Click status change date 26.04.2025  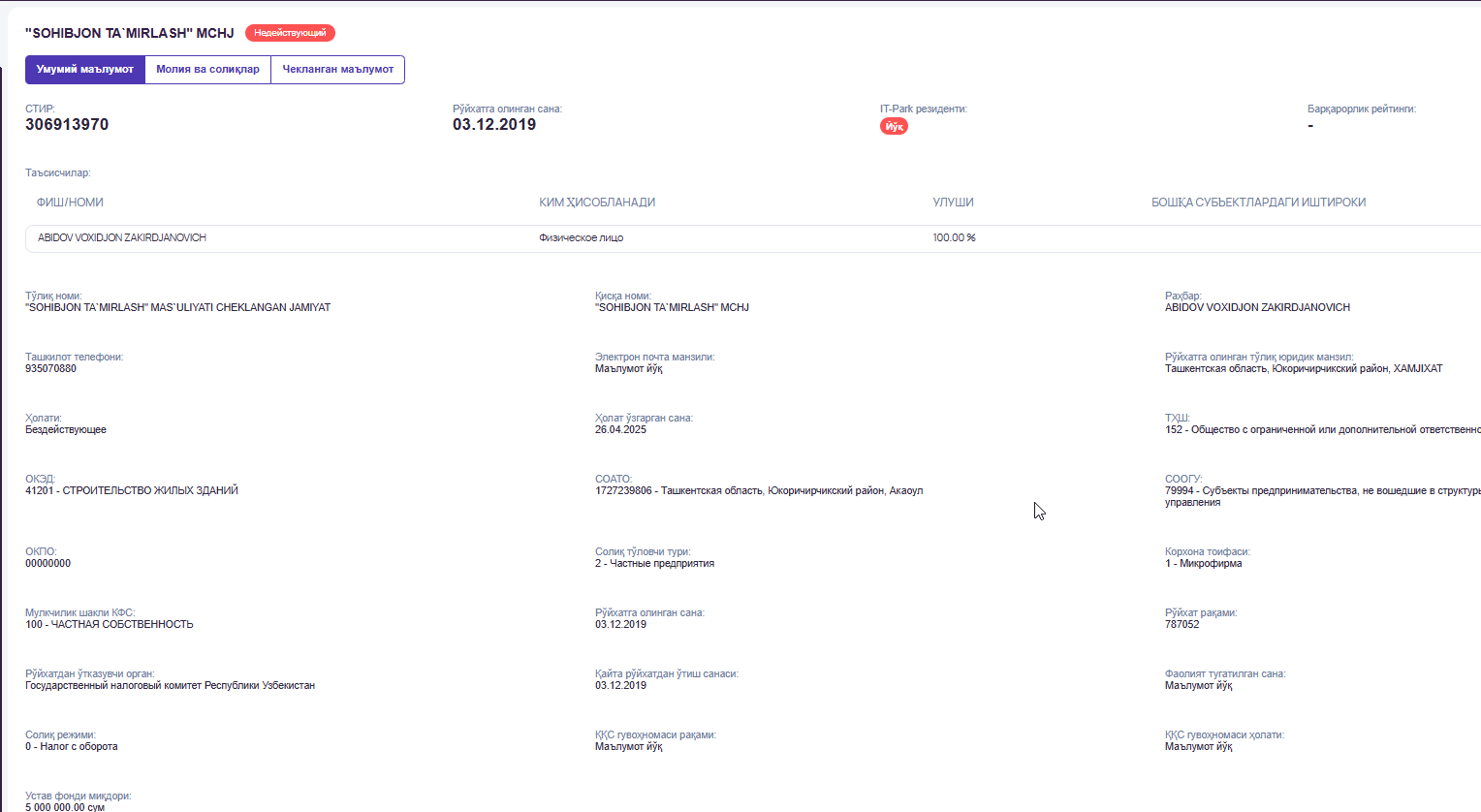click(x=620, y=430)
